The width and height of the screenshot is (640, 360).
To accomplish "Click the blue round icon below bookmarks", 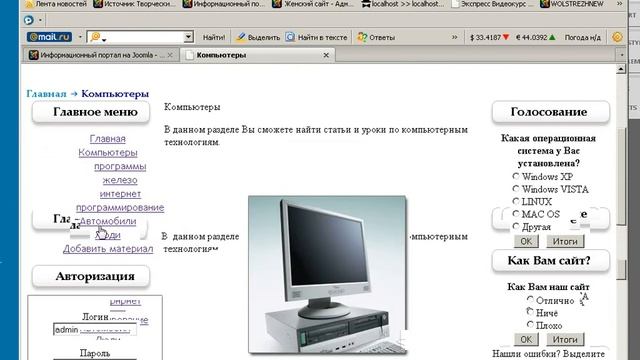I will coord(29,20).
